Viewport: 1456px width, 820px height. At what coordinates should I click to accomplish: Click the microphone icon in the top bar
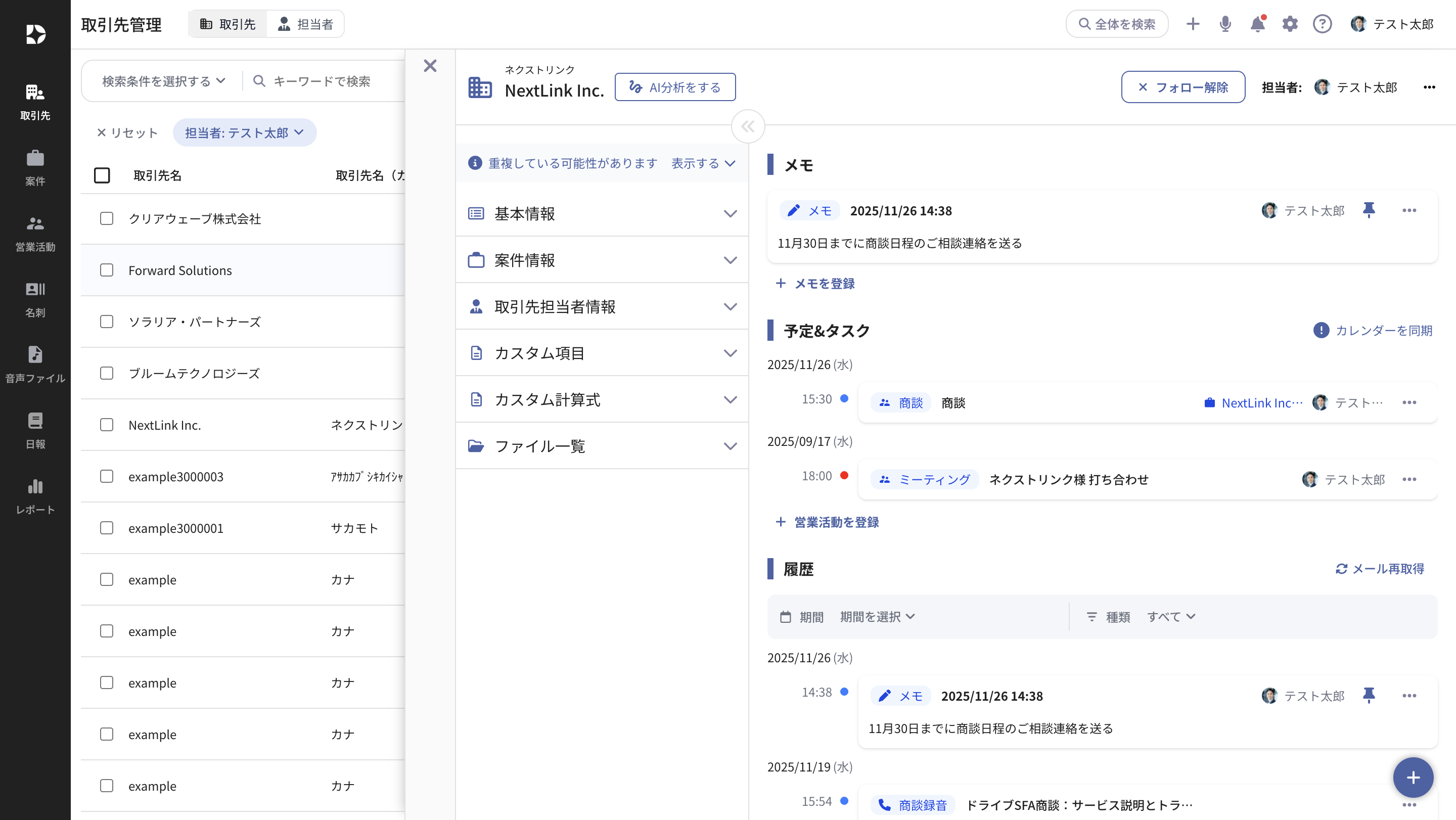[1225, 24]
